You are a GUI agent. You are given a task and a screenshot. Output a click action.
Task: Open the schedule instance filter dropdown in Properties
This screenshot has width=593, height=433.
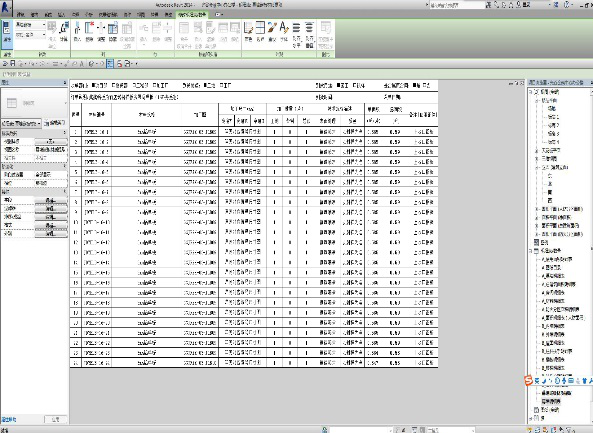[21, 123]
